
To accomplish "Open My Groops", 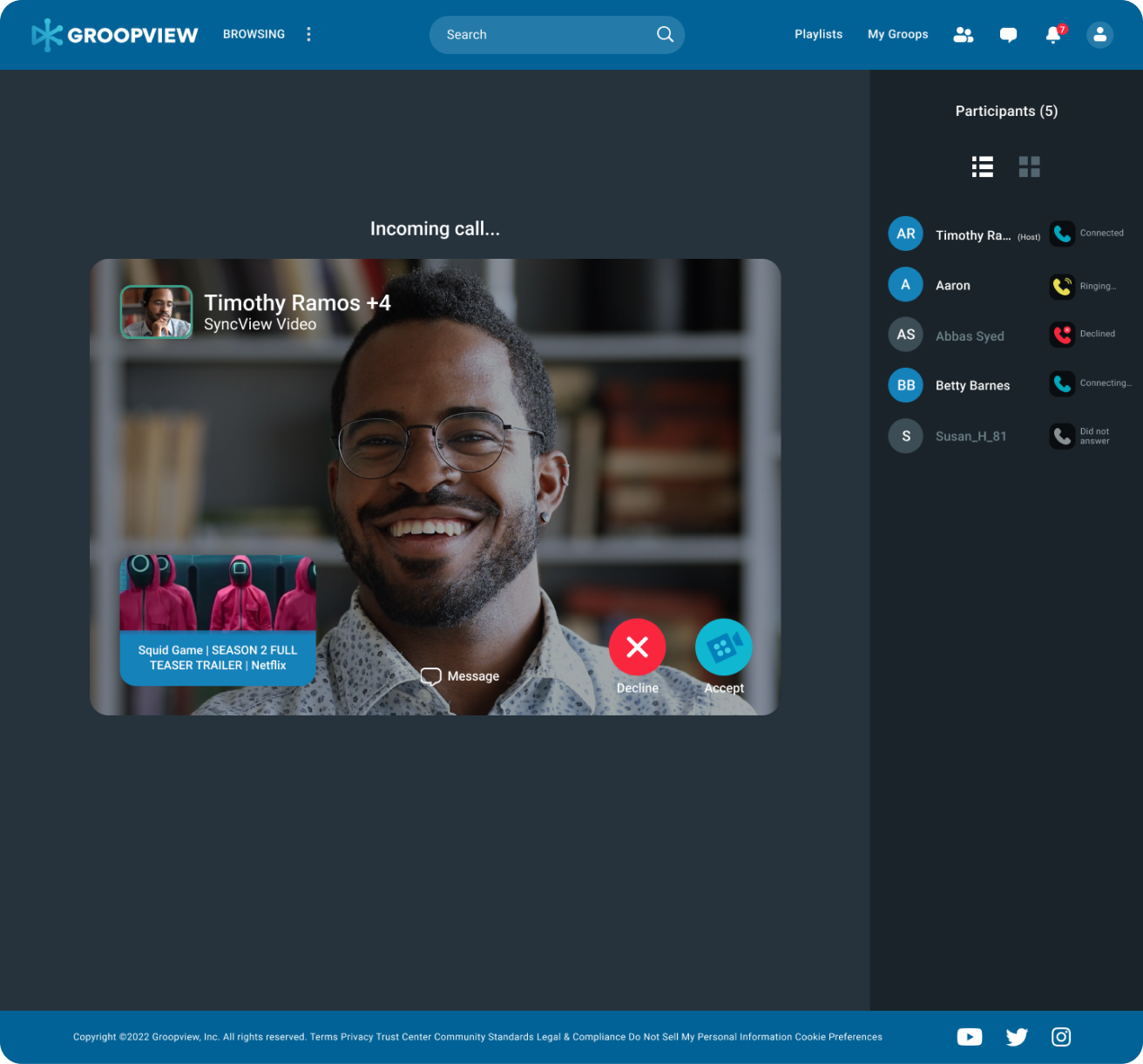I will click(897, 34).
